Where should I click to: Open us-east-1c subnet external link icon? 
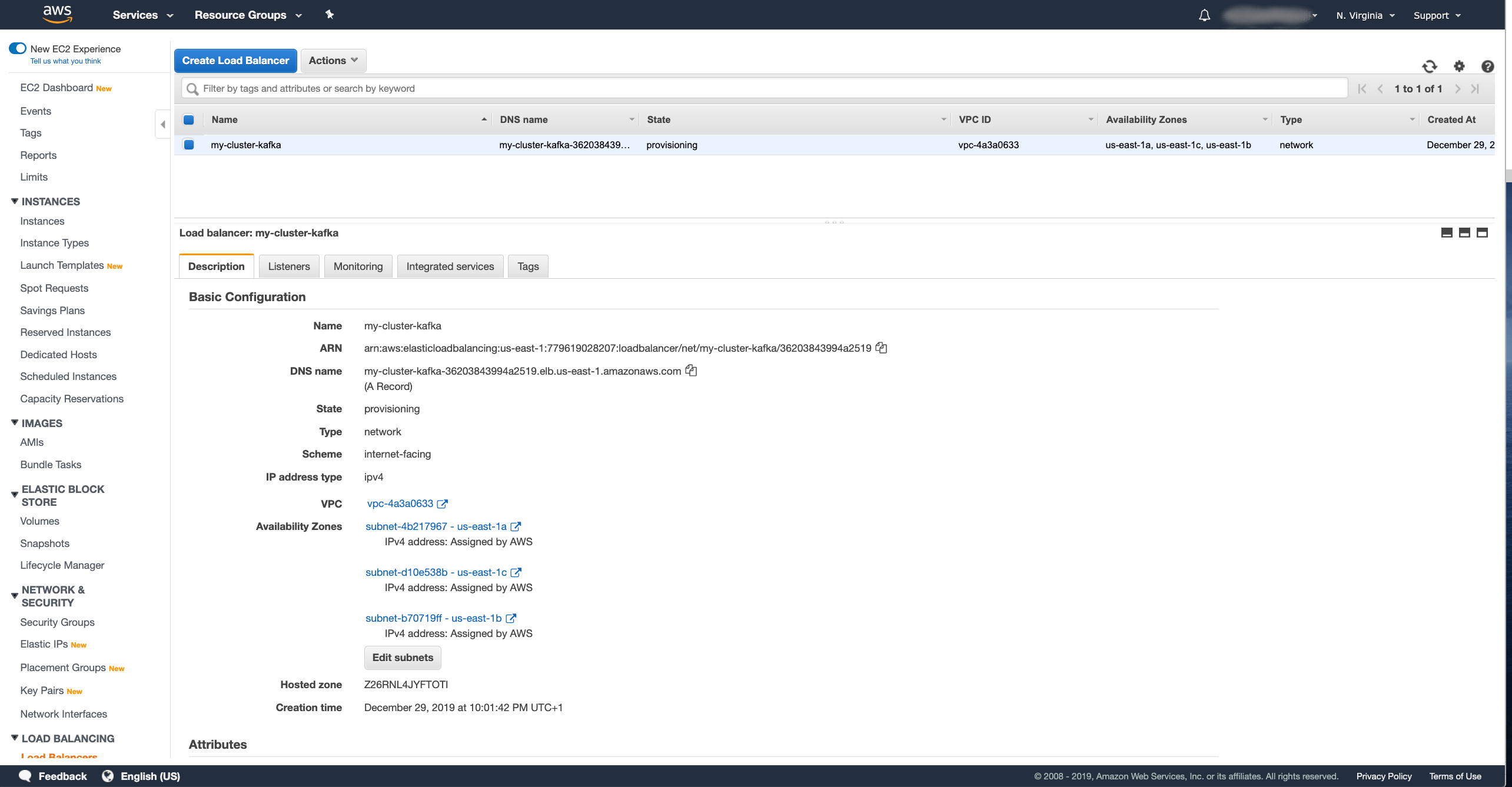[516, 572]
